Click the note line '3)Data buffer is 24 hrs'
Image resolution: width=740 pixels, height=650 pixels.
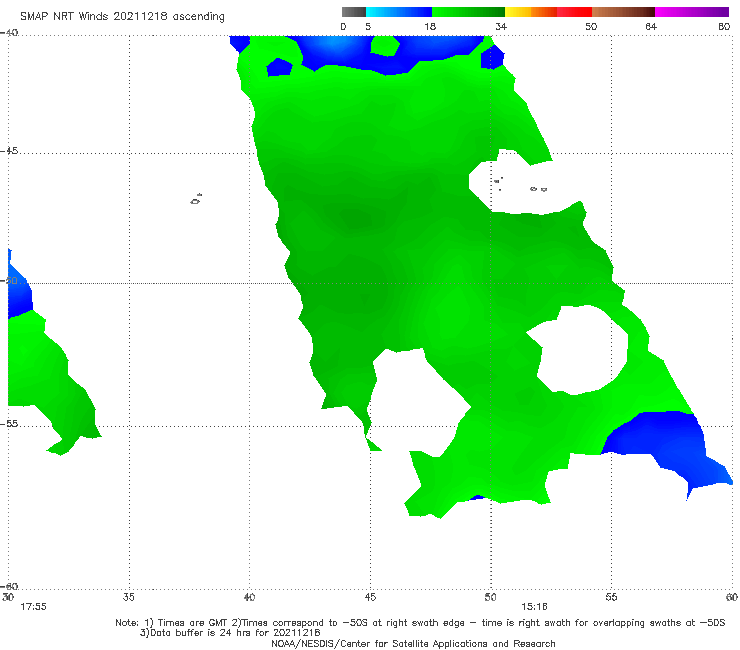(x=230, y=633)
